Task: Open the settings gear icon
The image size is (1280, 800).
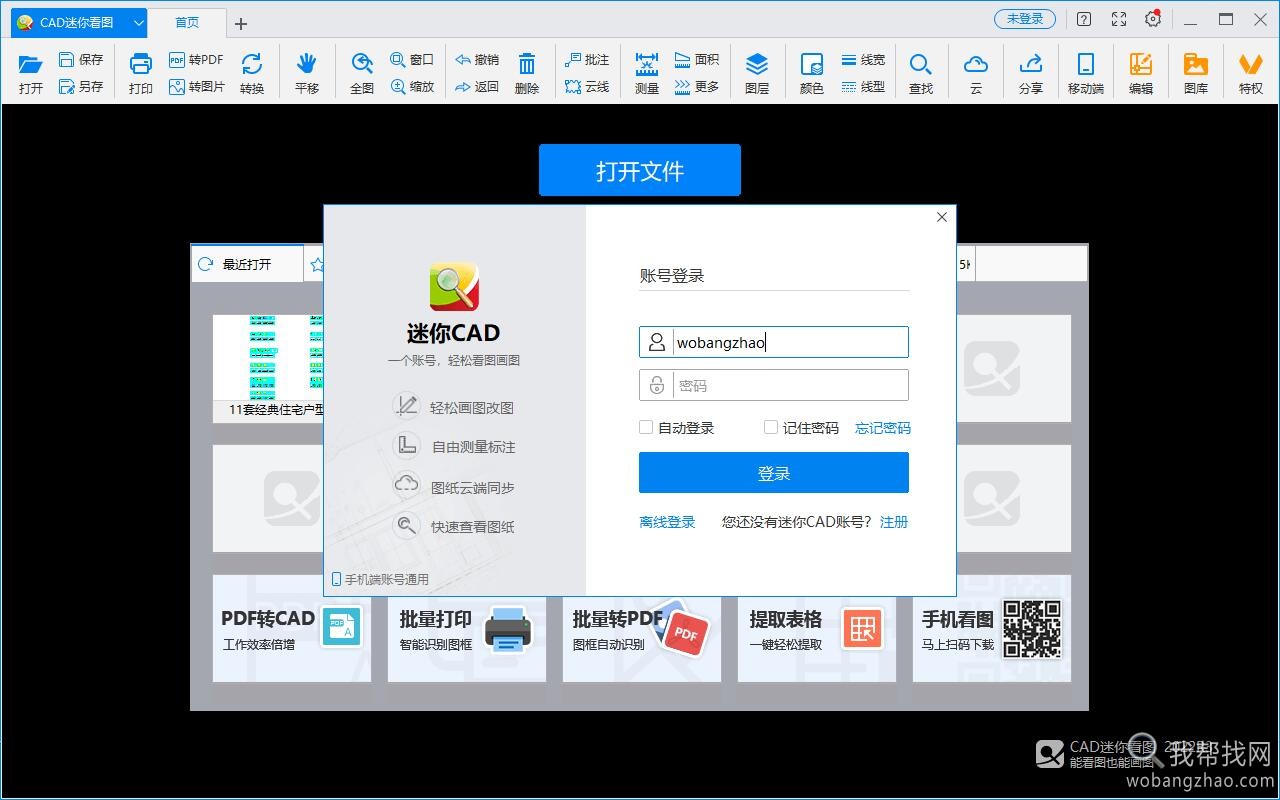Action: click(1153, 19)
